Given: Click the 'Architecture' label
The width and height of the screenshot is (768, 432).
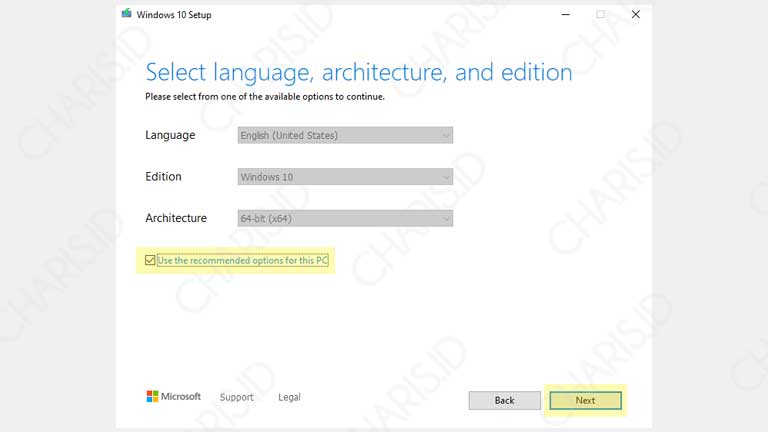Looking at the screenshot, I should point(176,218).
